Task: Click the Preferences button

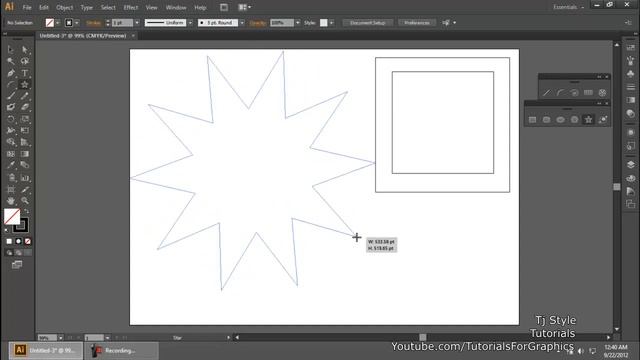Action: [x=417, y=23]
